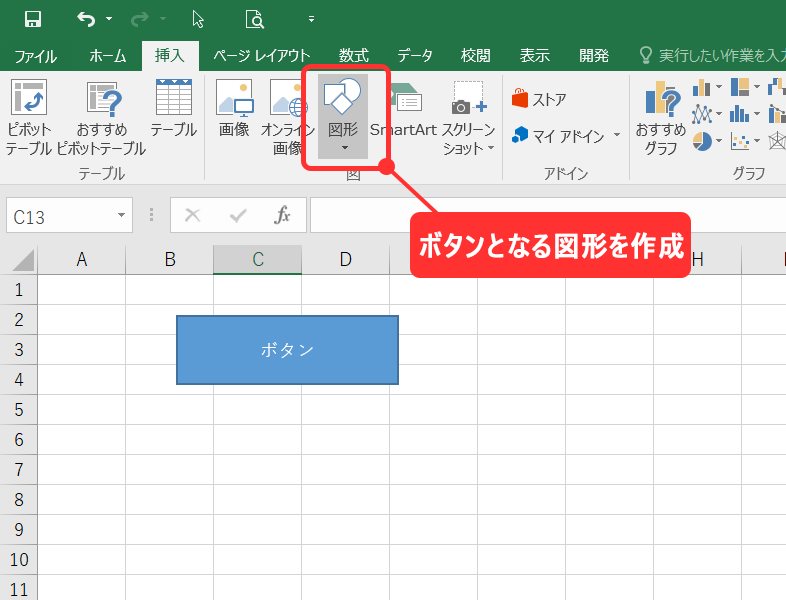Open the Store (ストア) add-in
The image size is (786, 600).
[540, 99]
